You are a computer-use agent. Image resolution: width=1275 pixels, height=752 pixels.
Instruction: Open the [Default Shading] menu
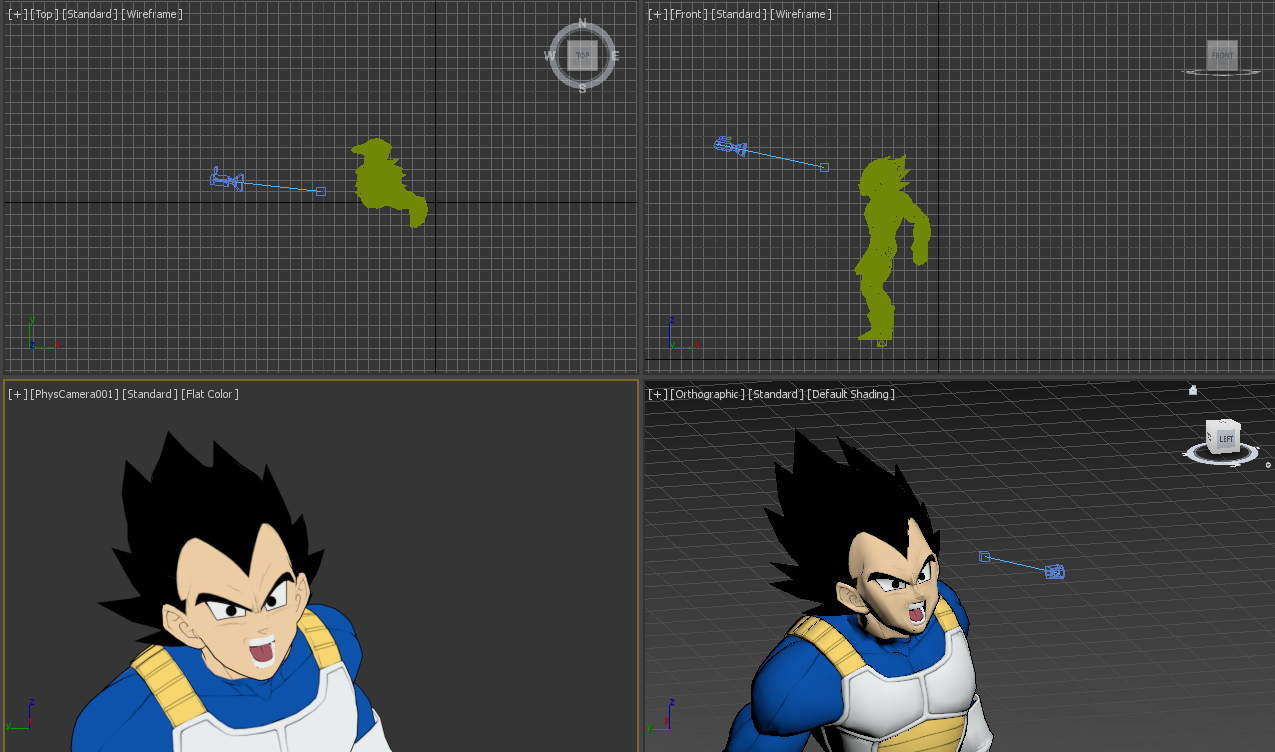(851, 394)
